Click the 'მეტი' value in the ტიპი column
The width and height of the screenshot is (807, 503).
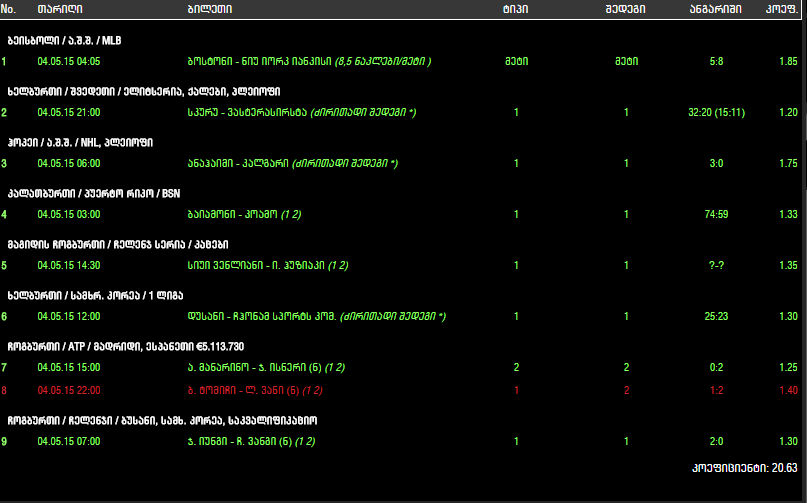[x=516, y=61]
